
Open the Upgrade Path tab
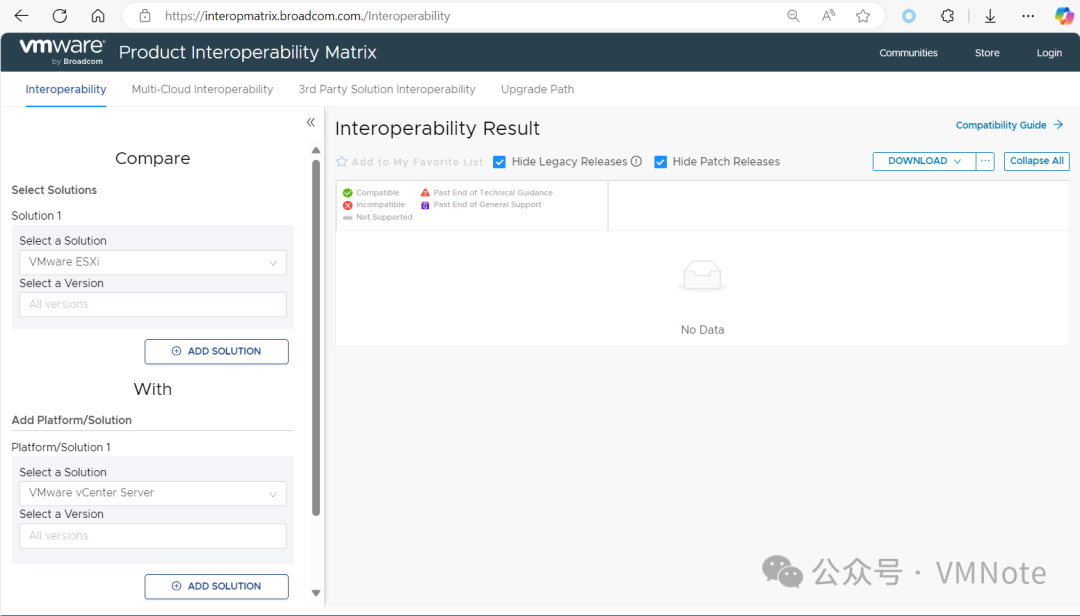pos(537,89)
